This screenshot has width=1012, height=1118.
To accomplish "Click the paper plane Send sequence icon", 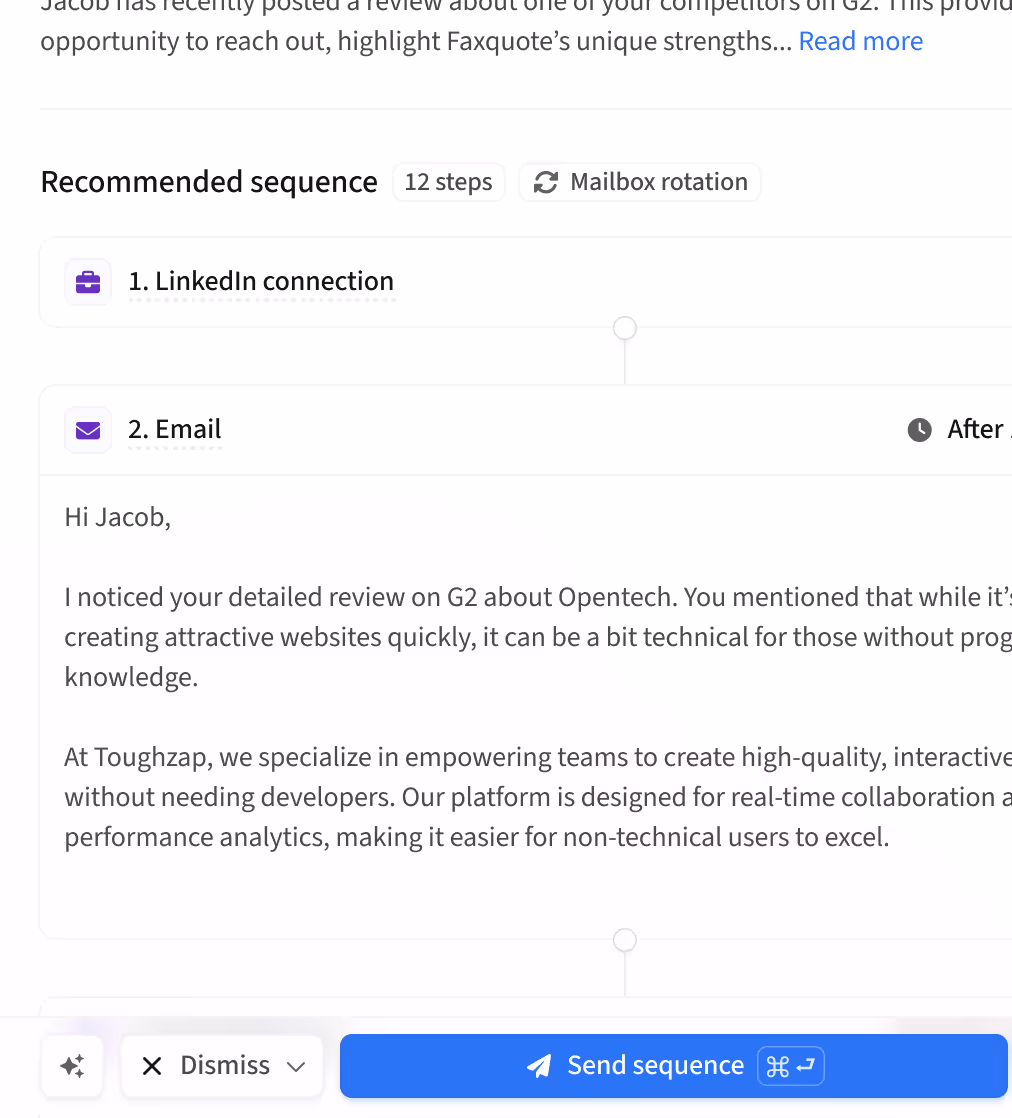I will point(539,1066).
